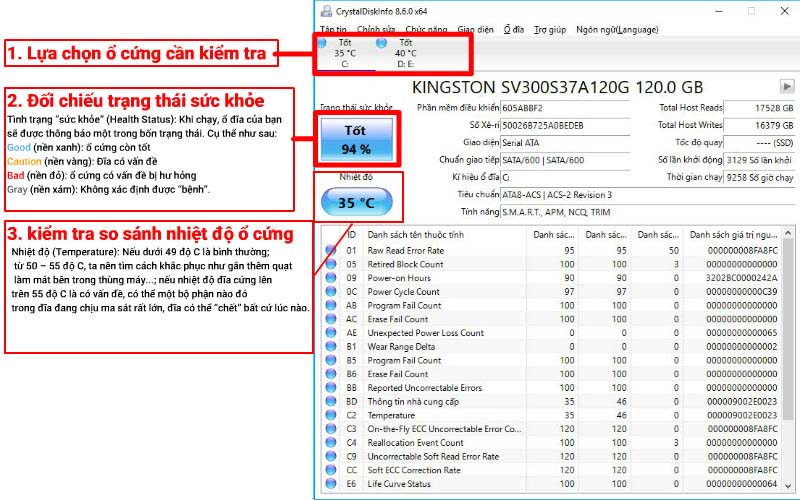
Task: Open the Ngôn ngữ(Language) menu
Action: point(617,30)
